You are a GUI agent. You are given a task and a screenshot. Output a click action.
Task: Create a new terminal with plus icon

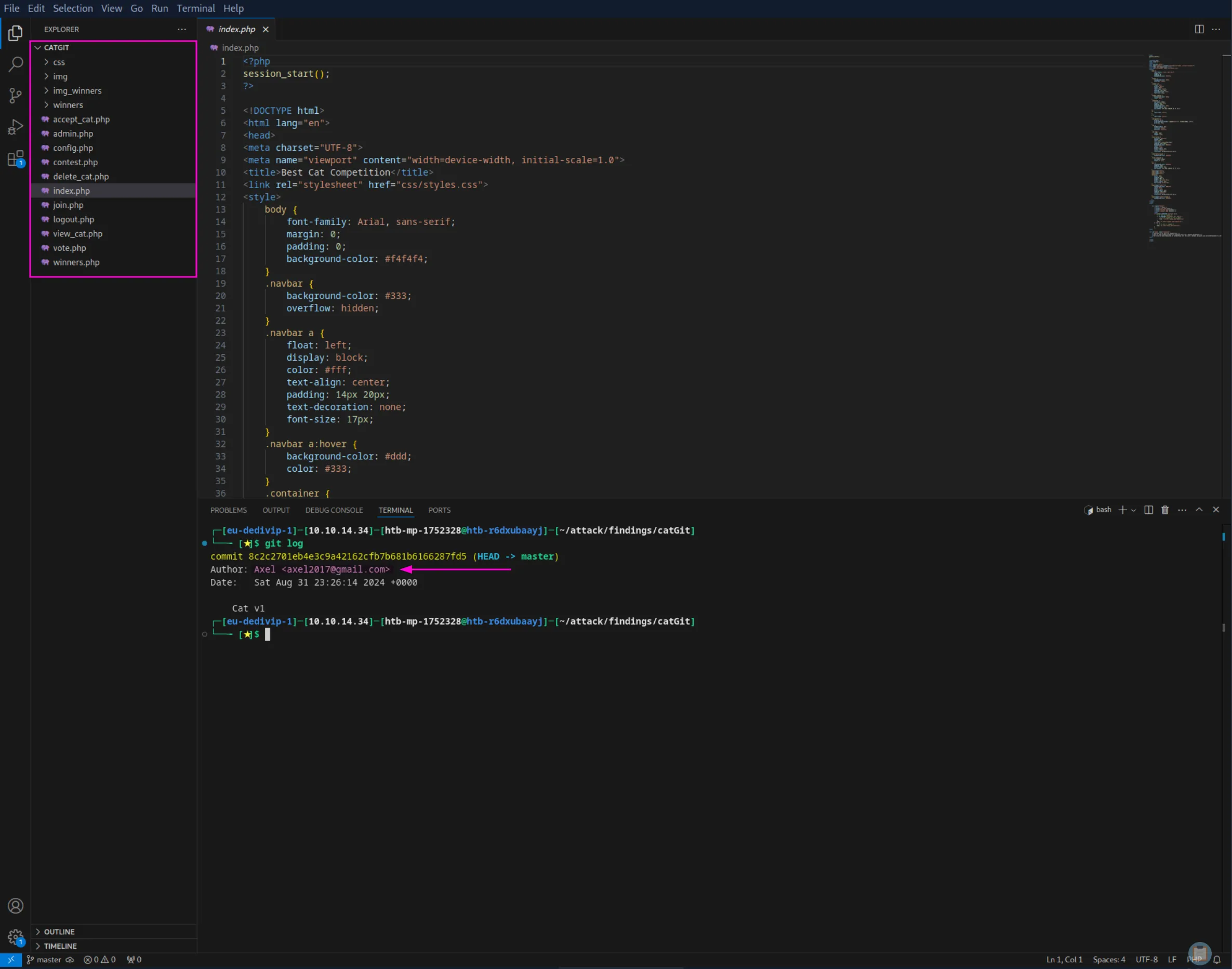click(1122, 510)
